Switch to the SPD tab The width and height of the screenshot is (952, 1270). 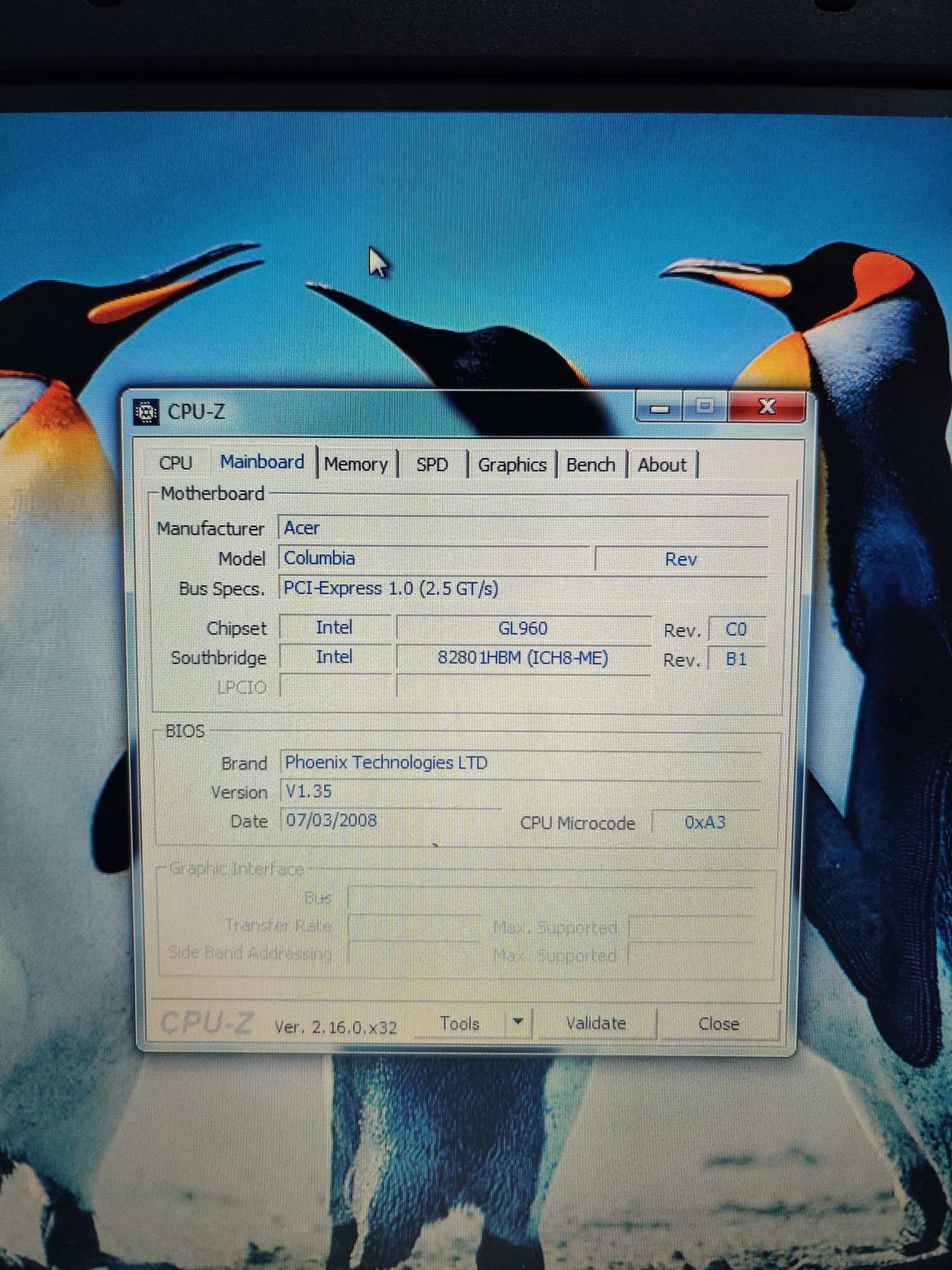[x=432, y=464]
